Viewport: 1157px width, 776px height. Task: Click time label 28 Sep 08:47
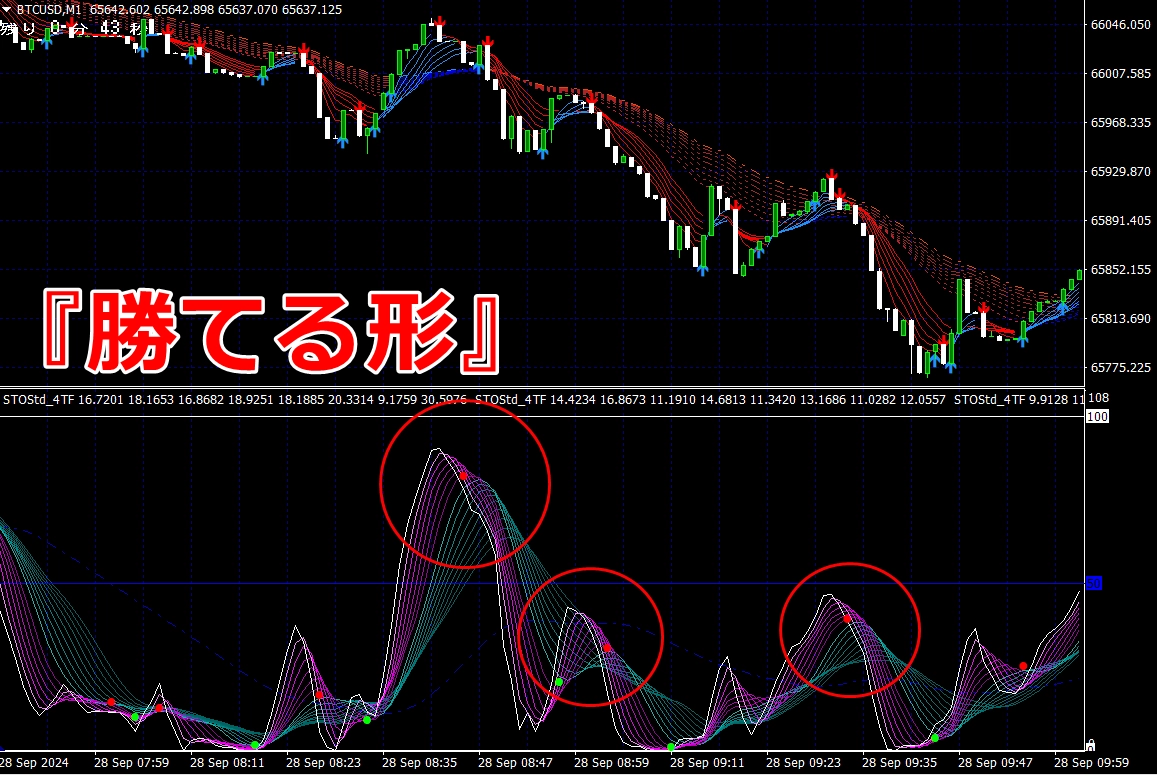tap(515, 763)
